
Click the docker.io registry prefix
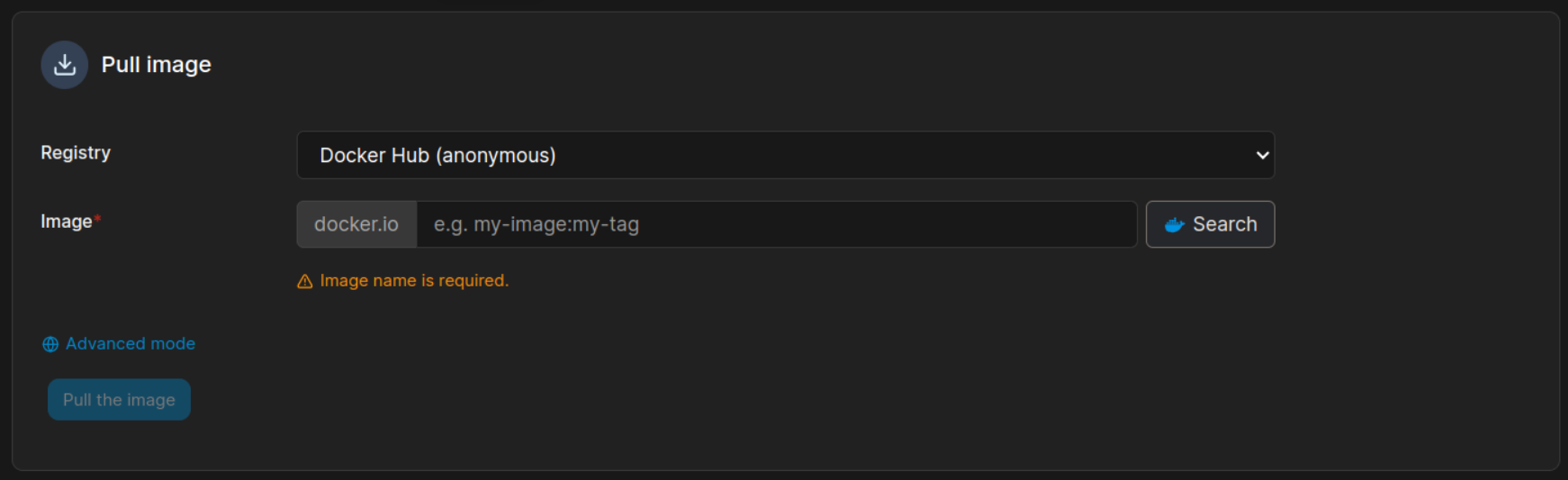coord(356,224)
